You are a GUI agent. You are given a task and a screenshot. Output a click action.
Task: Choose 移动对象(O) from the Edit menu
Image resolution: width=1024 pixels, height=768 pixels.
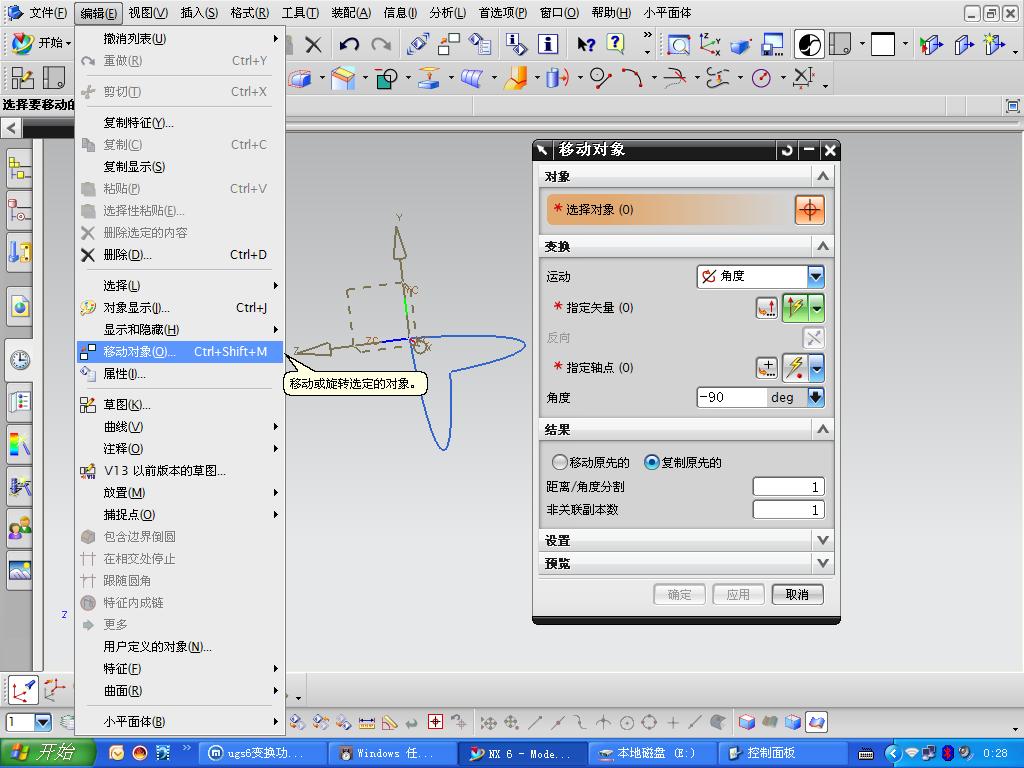pos(180,351)
